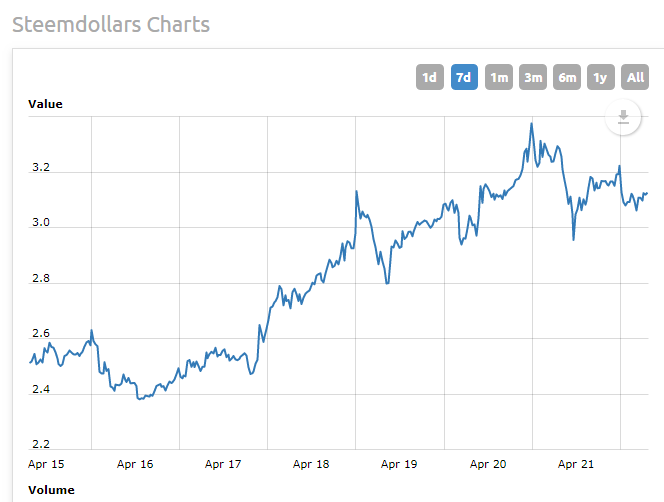Screen dimensions: 664x502
Task: Select the 1d time range
Action: [429, 77]
